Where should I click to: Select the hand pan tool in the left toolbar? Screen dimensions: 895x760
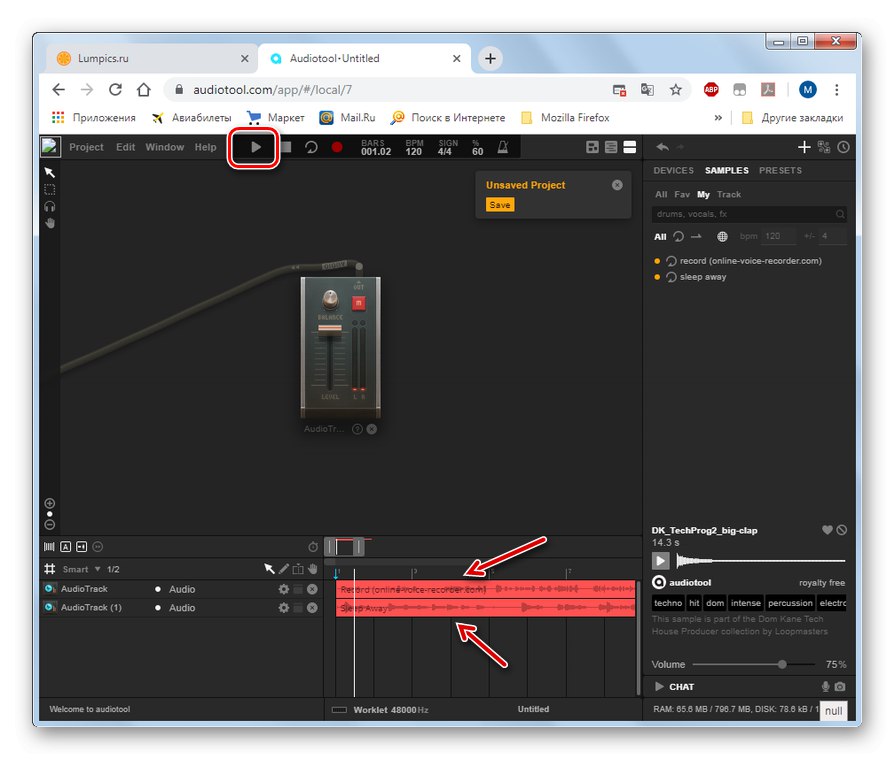coord(49,222)
